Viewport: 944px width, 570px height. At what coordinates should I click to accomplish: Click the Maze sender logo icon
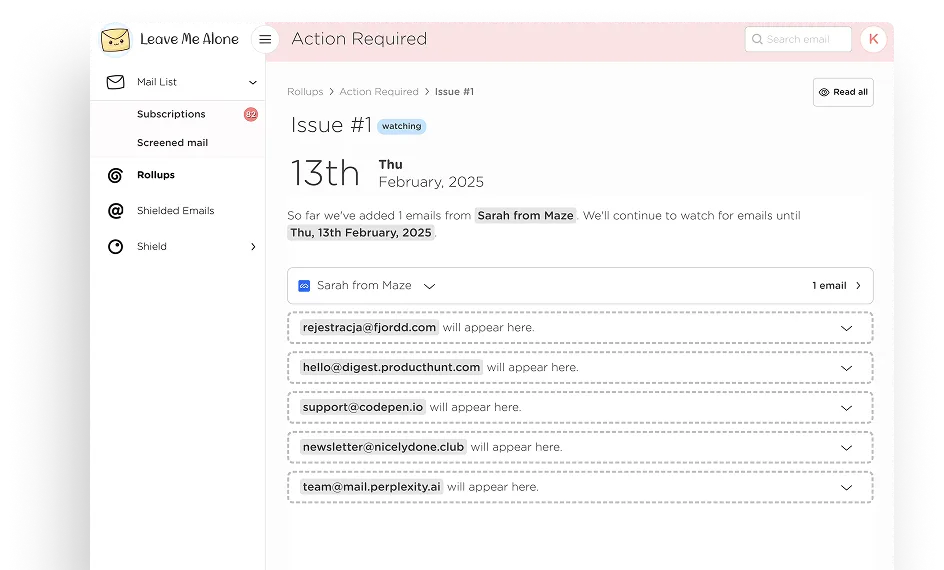(304, 286)
